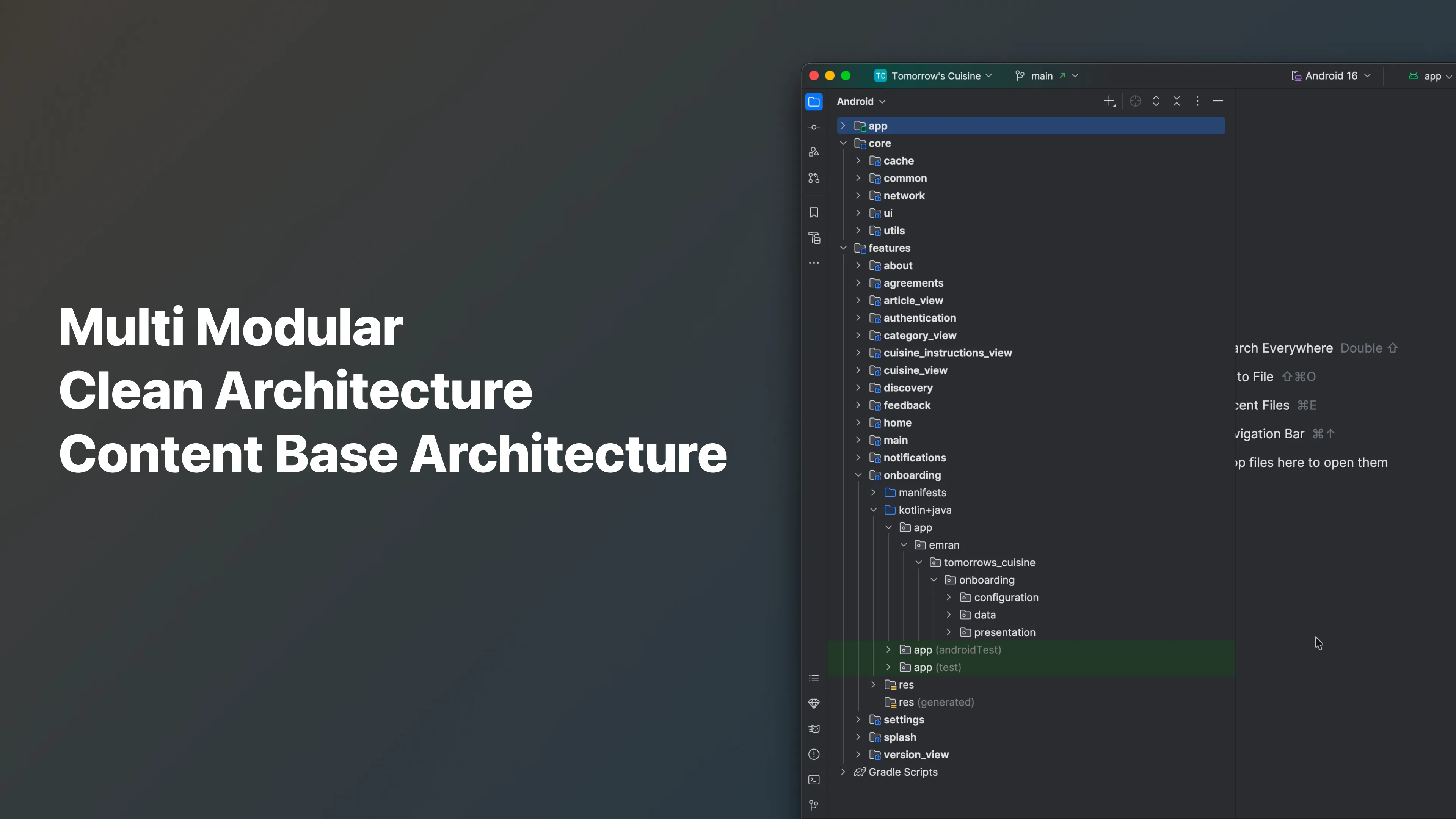This screenshot has width=1456, height=819.
Task: Open the Tomorrow's Cuisine project menu
Action: (933, 75)
